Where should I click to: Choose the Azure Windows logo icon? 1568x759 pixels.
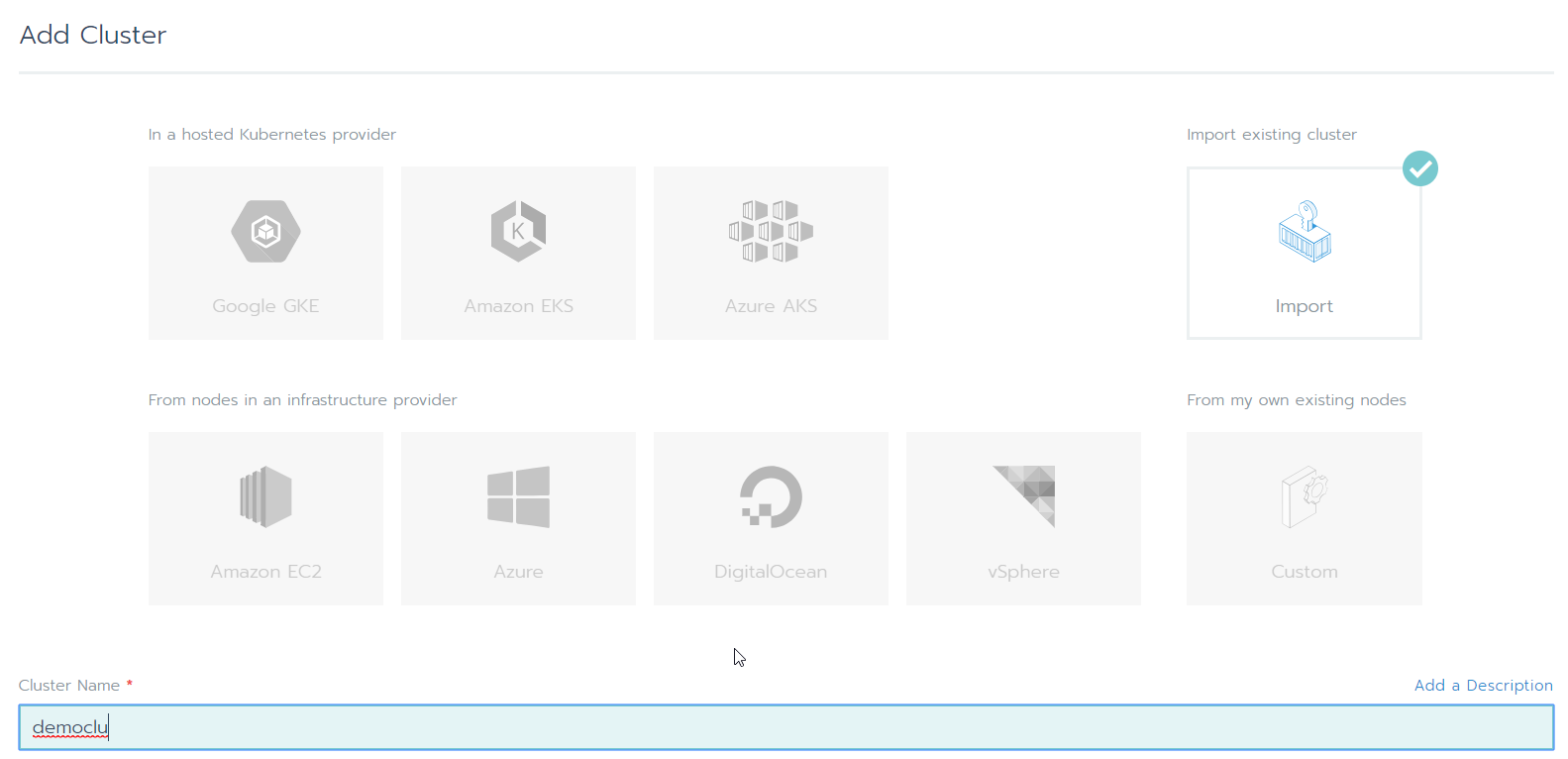click(518, 496)
